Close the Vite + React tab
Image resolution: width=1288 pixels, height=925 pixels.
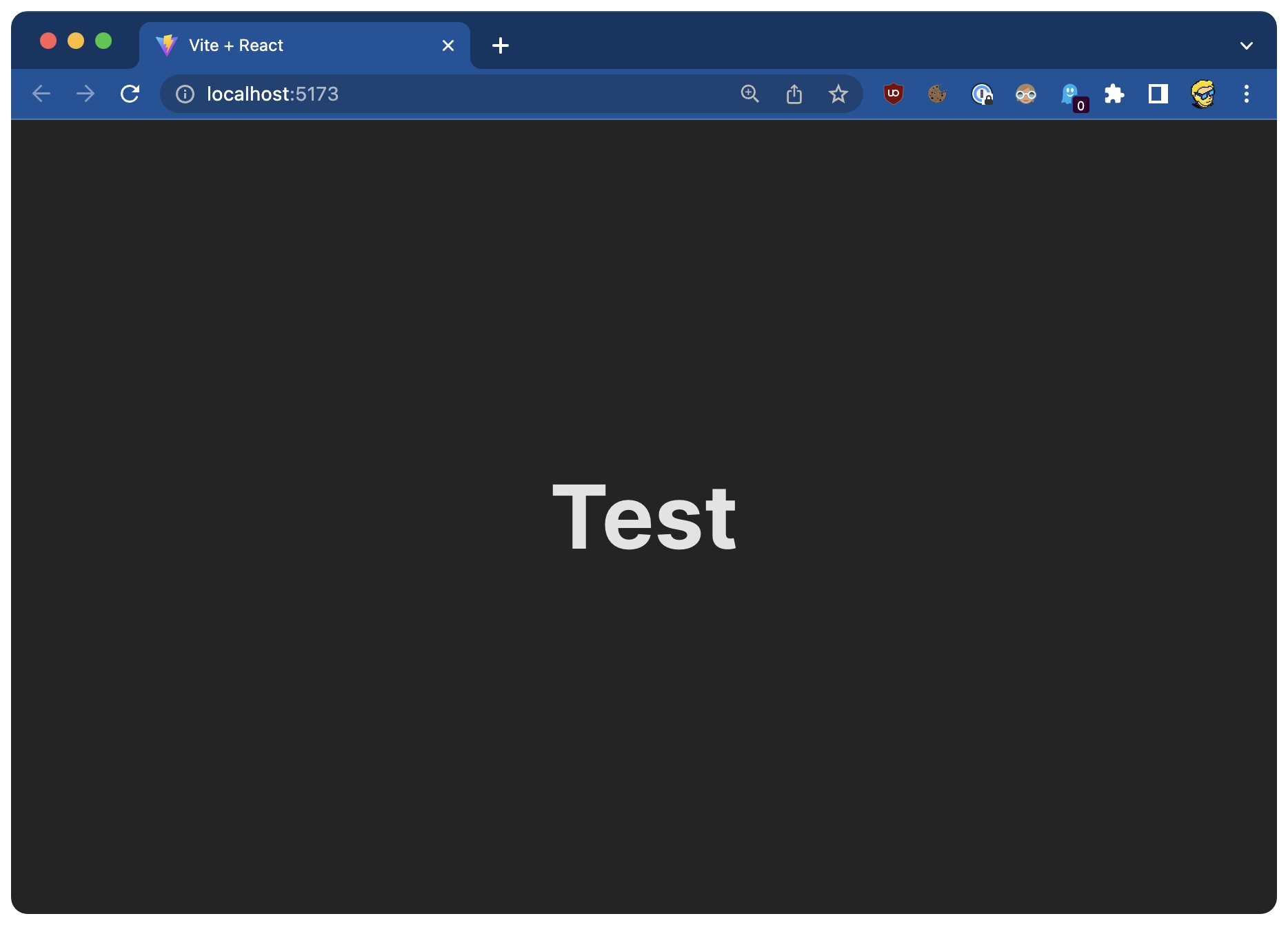coord(448,45)
